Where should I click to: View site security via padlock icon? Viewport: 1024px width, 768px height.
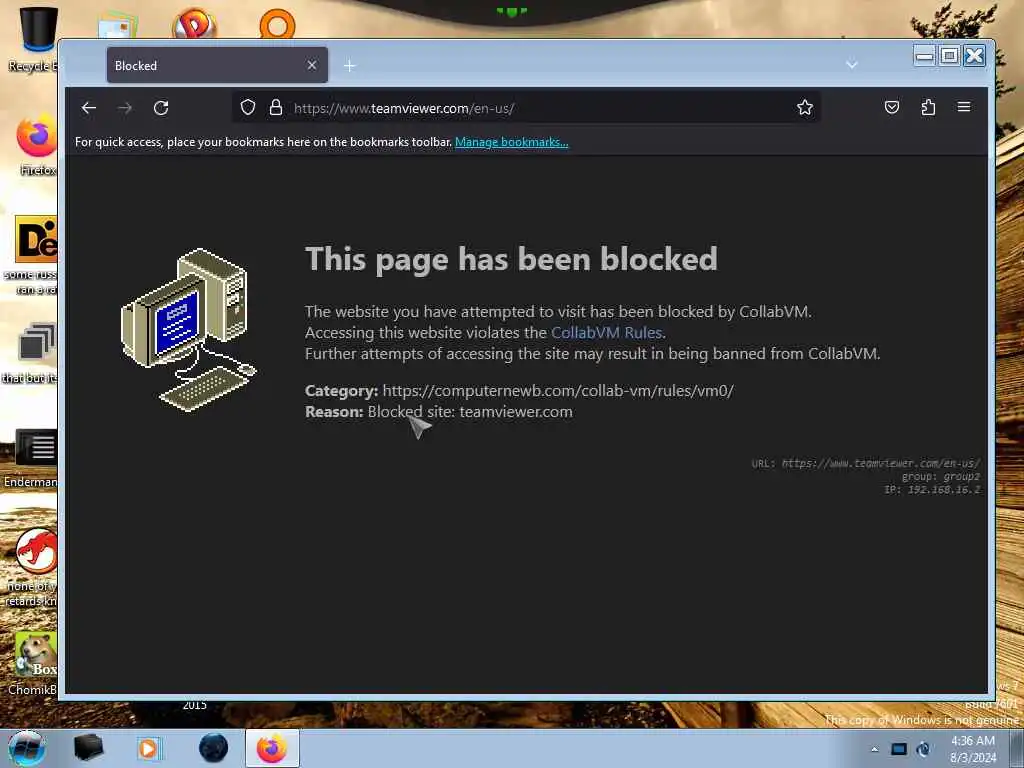pyautogui.click(x=276, y=107)
